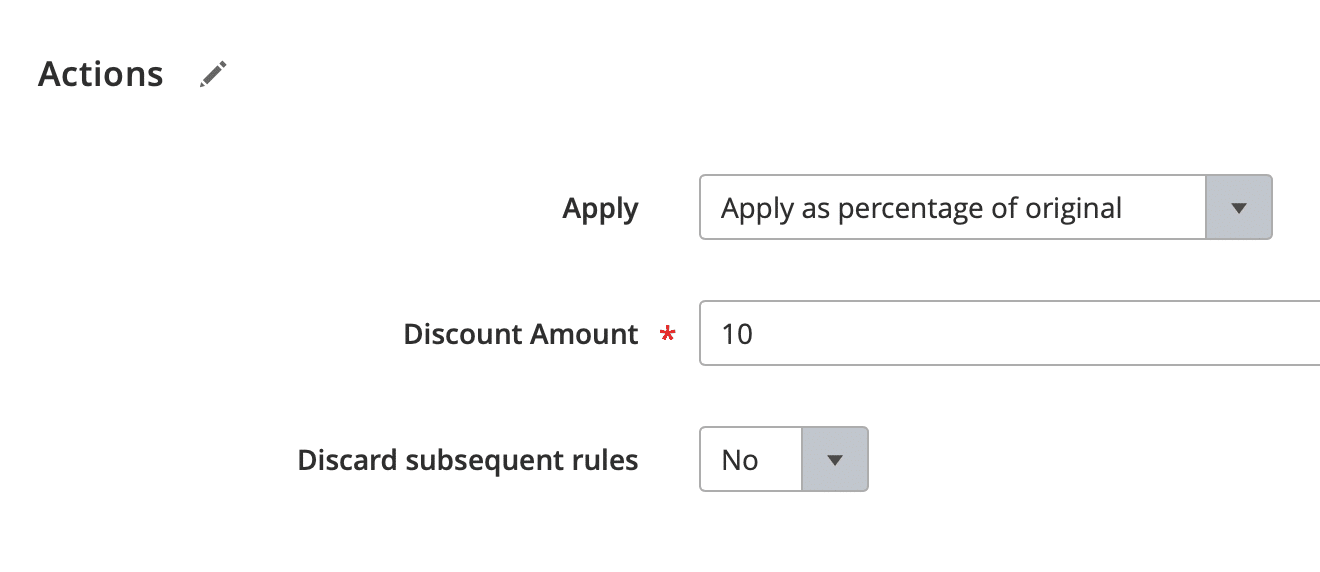This screenshot has height=572, width=1320.
Task: Place cursor on value 10 in Discount field
Action: [x=737, y=334]
